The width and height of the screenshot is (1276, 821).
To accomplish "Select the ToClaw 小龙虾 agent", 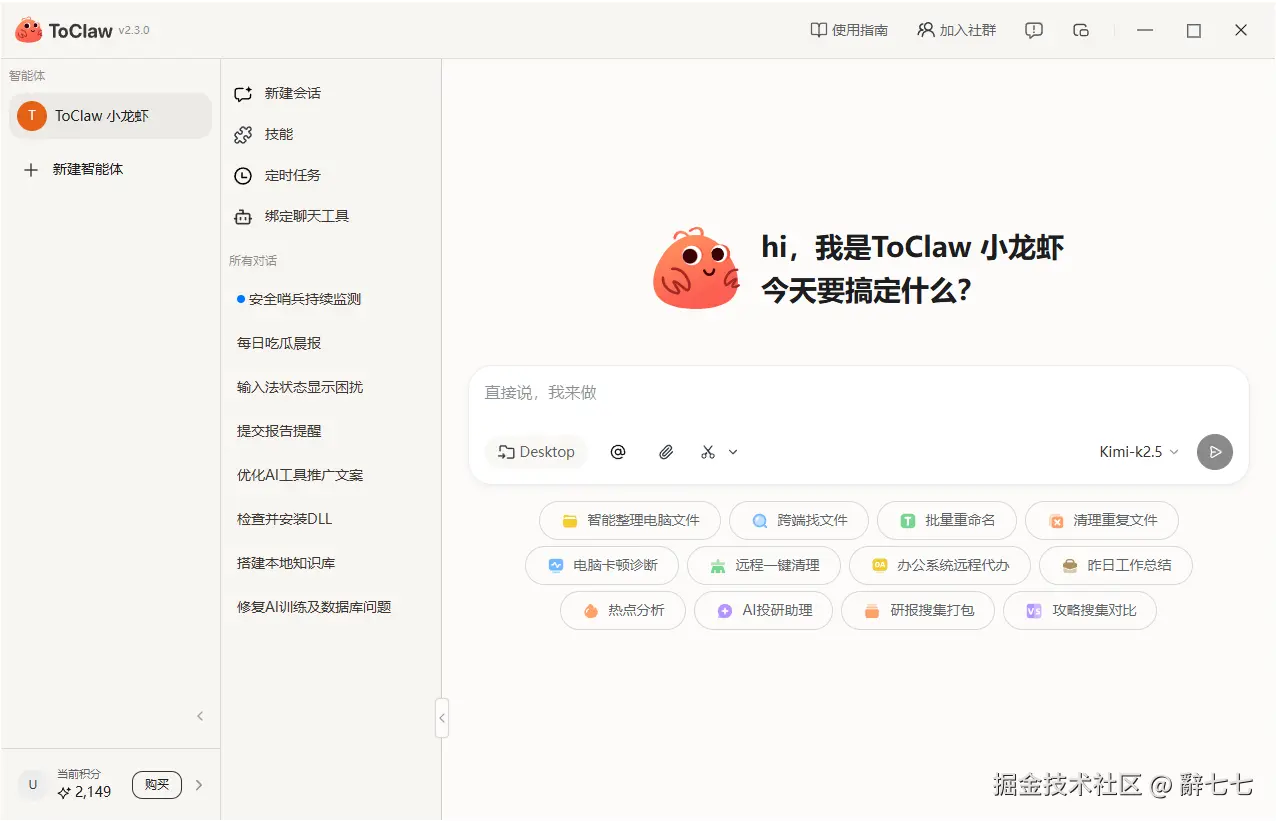I will 110,116.
